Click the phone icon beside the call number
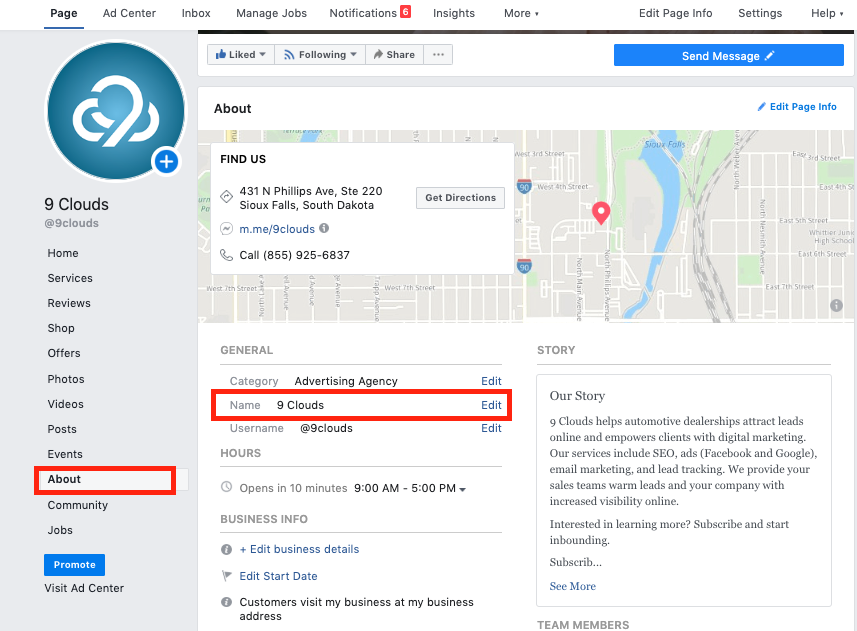 point(226,253)
